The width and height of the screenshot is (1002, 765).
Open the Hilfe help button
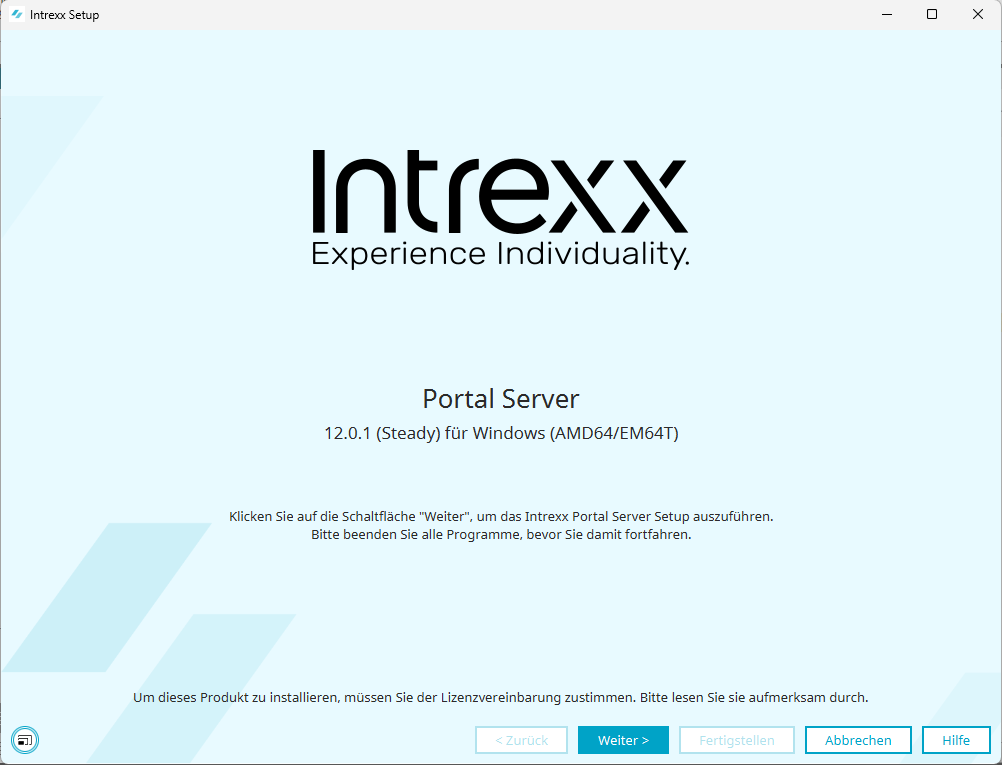(955, 740)
